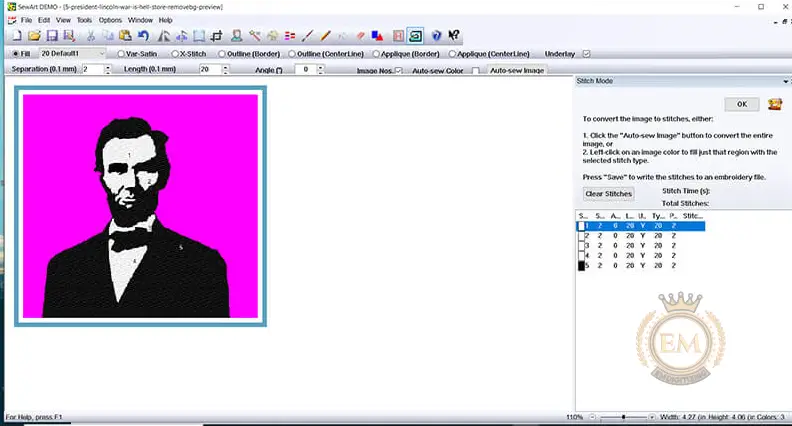Toggle the Auto-sew Color checkbox
792x426 pixels.
(475, 71)
